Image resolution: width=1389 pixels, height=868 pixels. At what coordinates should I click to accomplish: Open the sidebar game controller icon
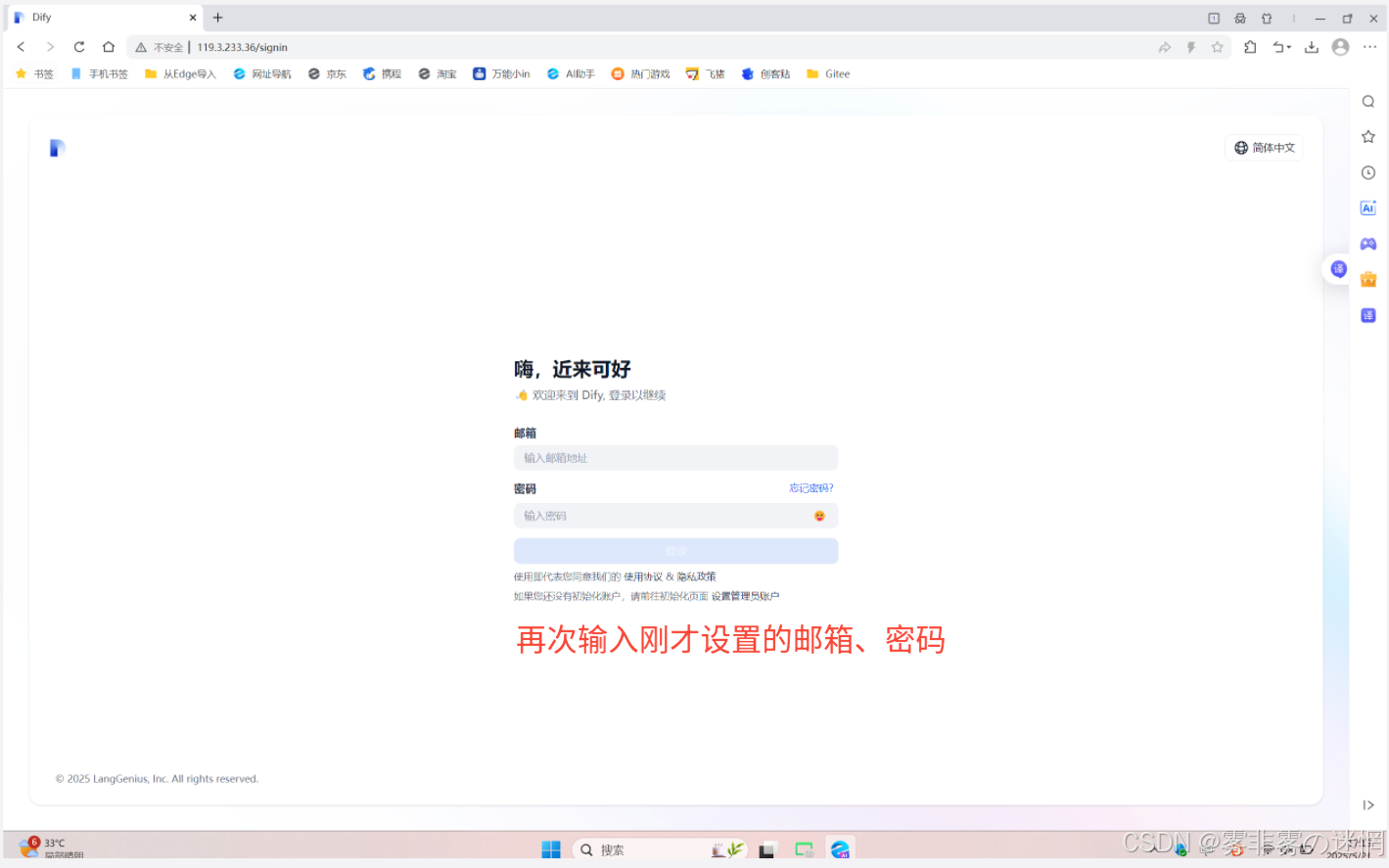[1368, 244]
